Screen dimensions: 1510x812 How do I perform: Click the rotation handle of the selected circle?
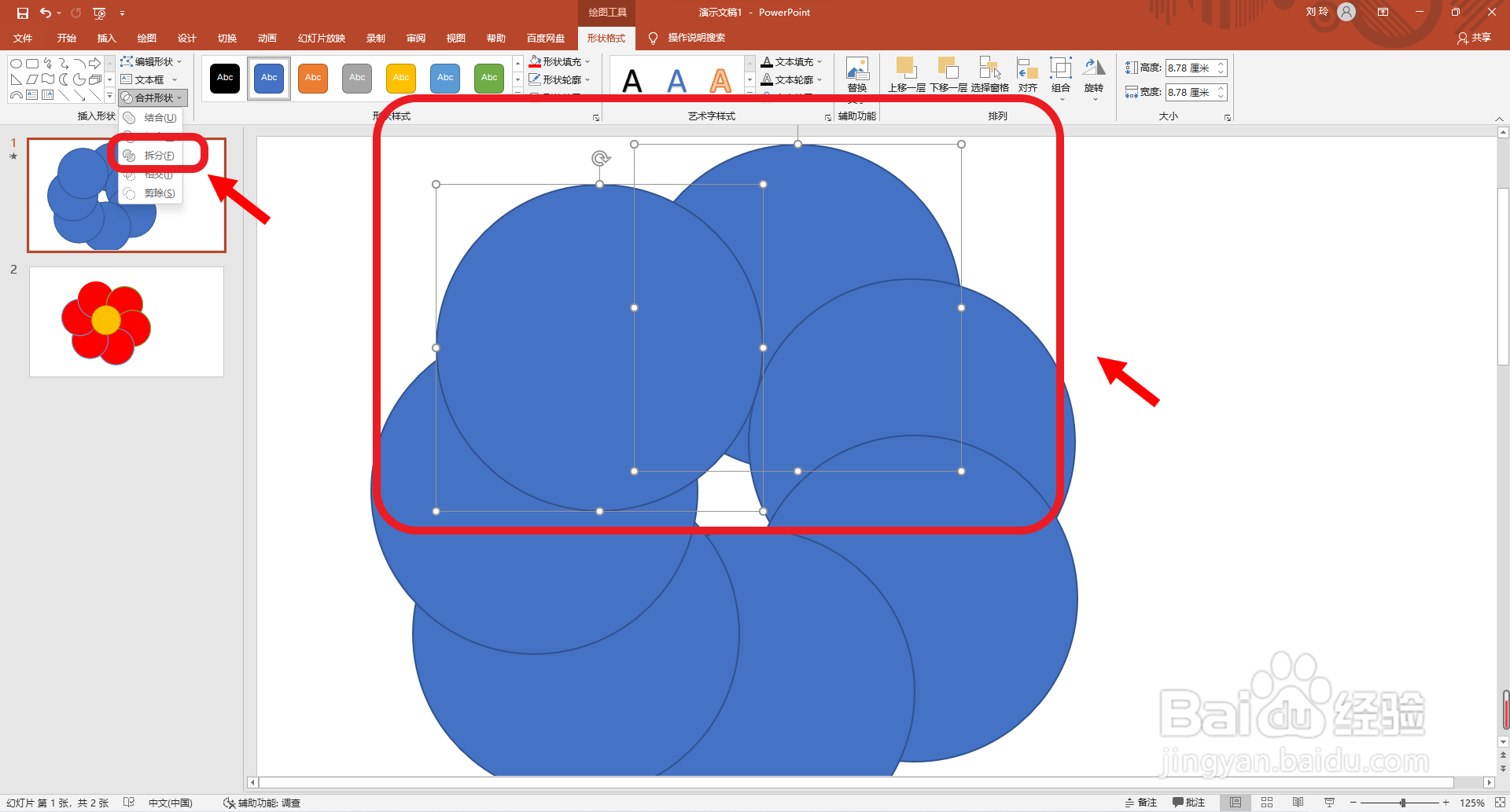coord(600,159)
